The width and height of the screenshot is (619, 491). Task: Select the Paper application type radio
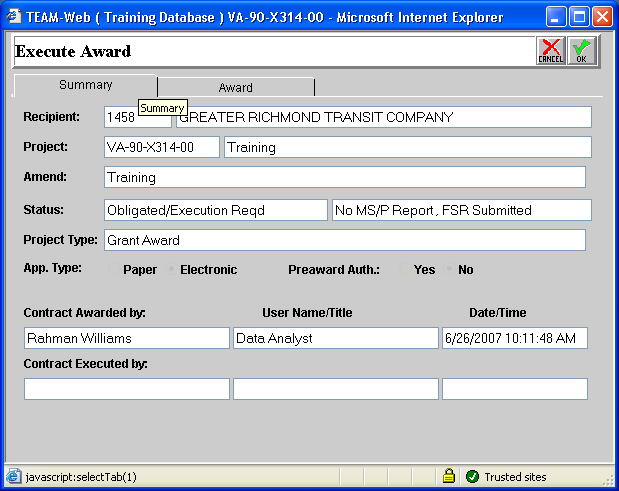coord(114,269)
